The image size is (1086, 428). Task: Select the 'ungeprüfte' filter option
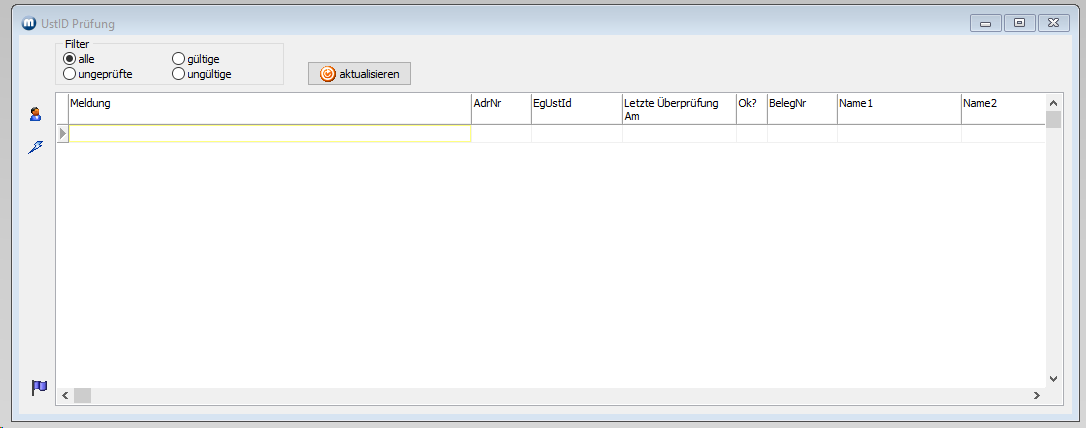coord(70,73)
